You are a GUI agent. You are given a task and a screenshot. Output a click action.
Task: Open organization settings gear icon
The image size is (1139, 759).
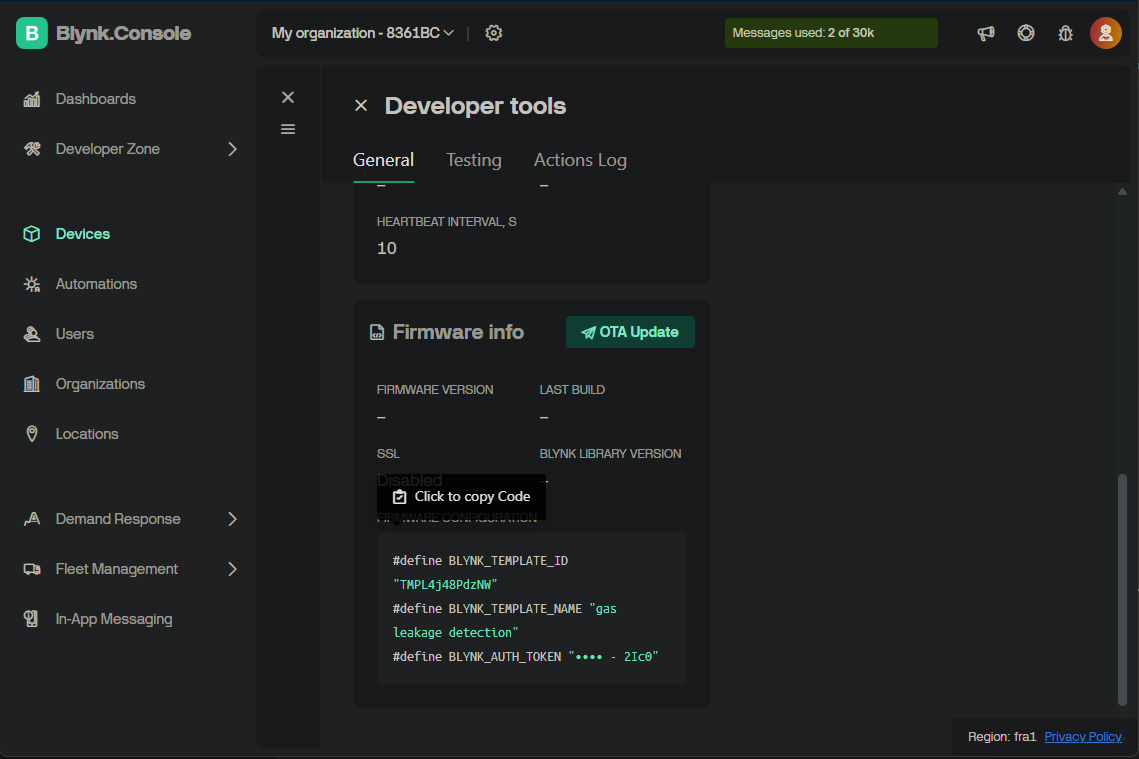493,33
